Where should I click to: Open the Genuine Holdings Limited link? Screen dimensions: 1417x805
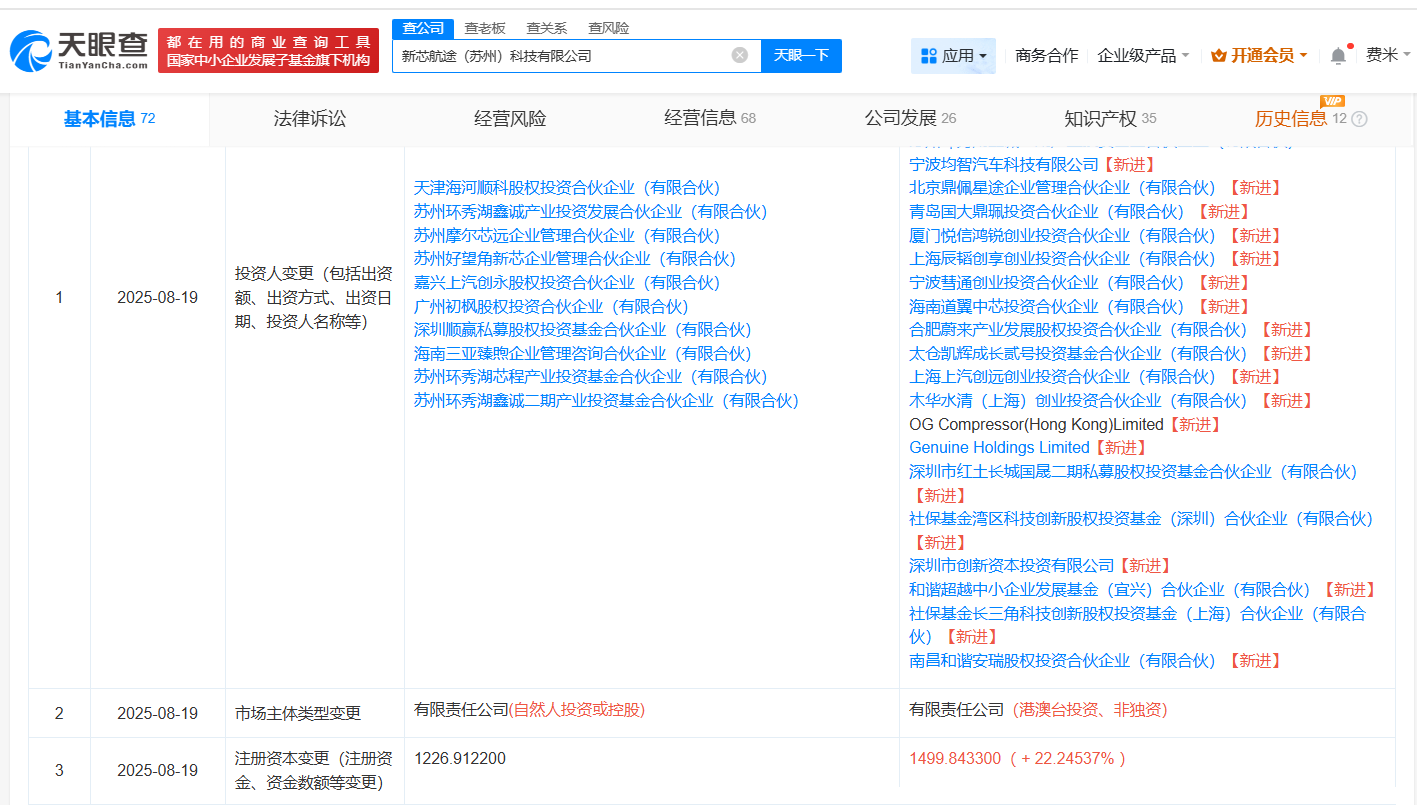pos(998,447)
